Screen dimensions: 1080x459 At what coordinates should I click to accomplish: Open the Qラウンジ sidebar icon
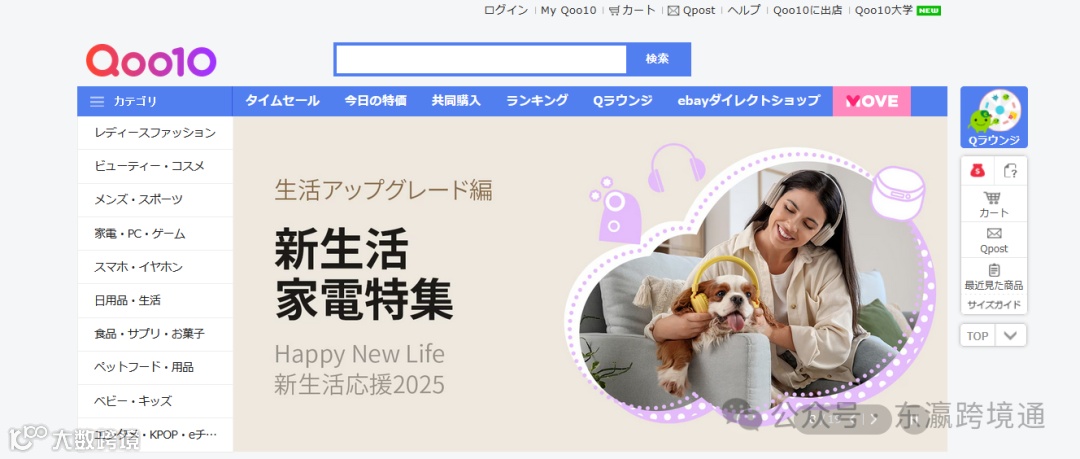click(x=994, y=117)
